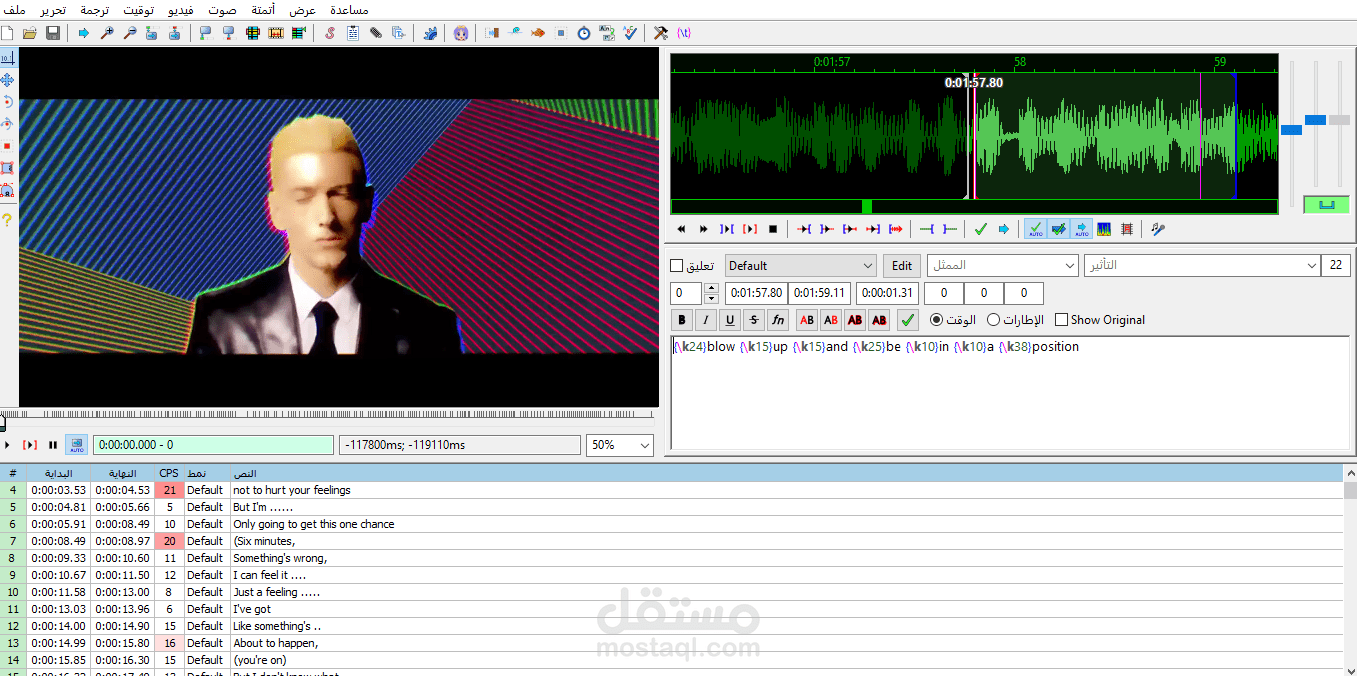Toggle video auto-scroll under video
Screen dimensions: 1357x676
tap(77, 445)
